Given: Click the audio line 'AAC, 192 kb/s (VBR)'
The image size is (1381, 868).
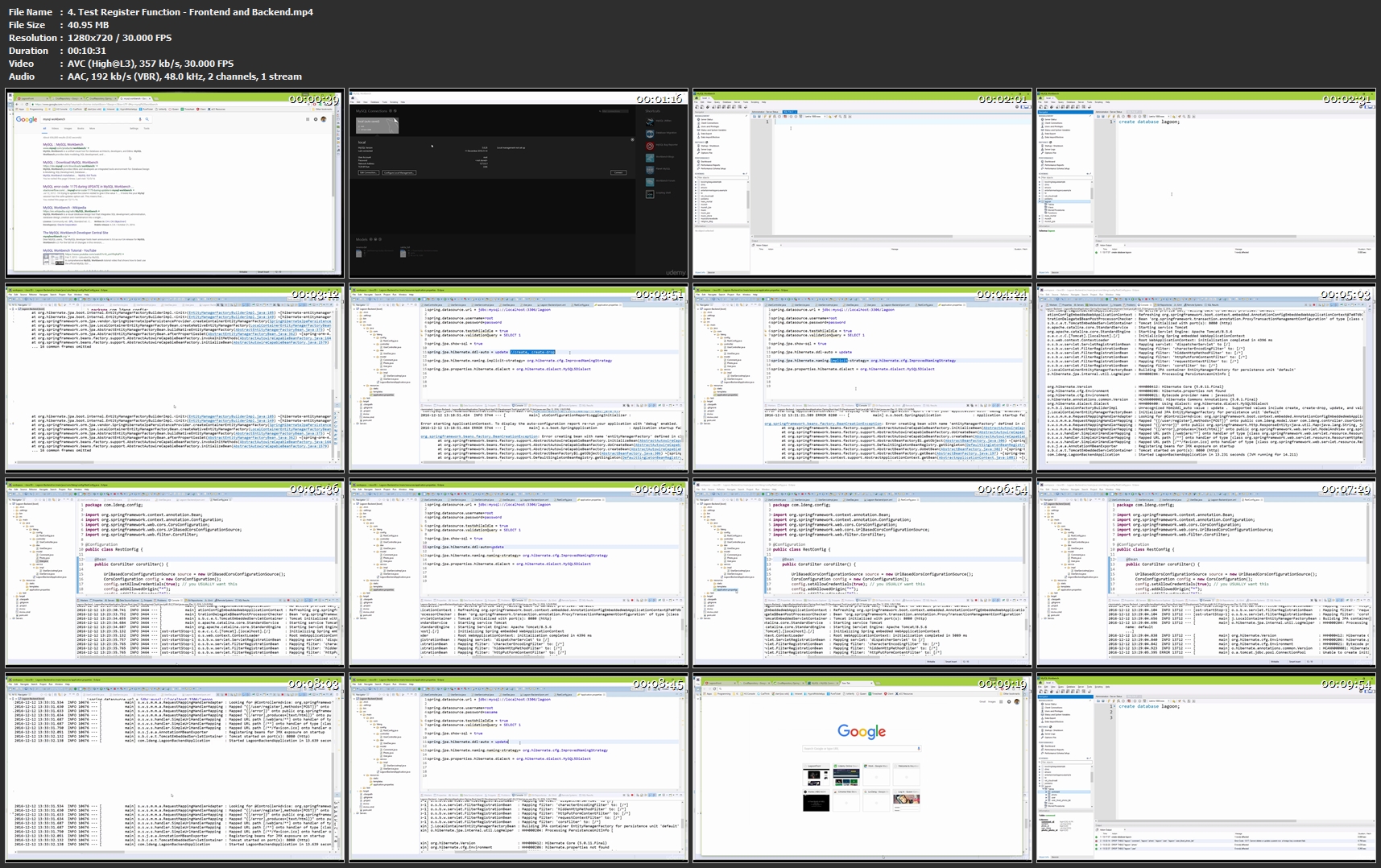Looking at the screenshot, I should click(x=118, y=76).
